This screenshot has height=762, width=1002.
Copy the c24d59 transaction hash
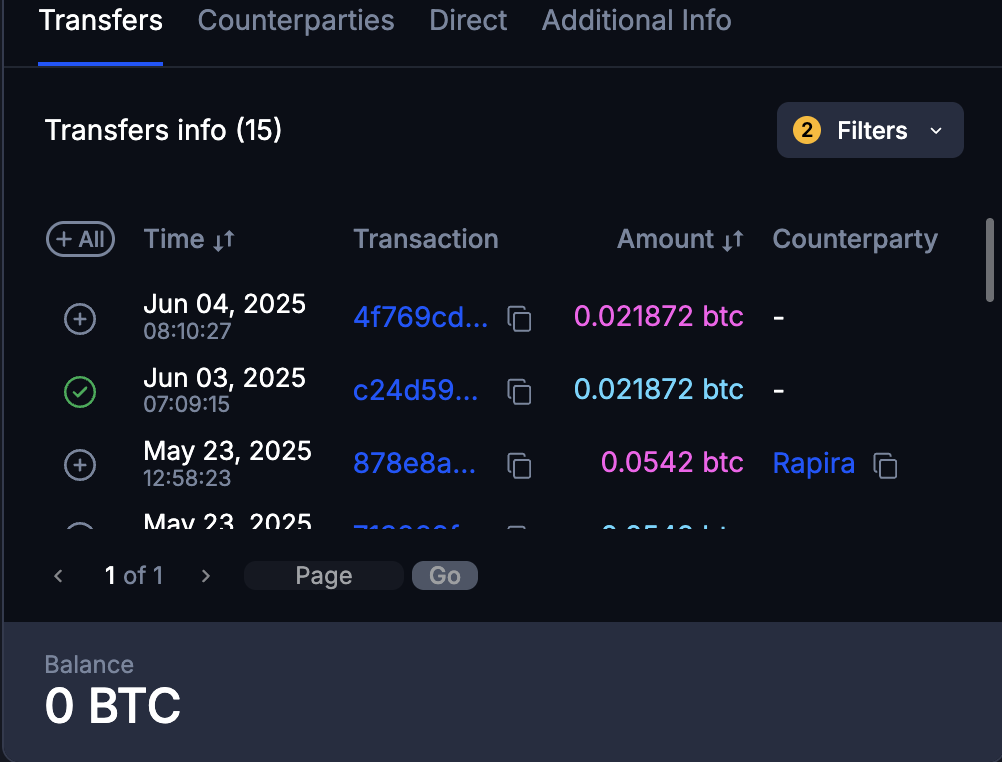(x=519, y=392)
